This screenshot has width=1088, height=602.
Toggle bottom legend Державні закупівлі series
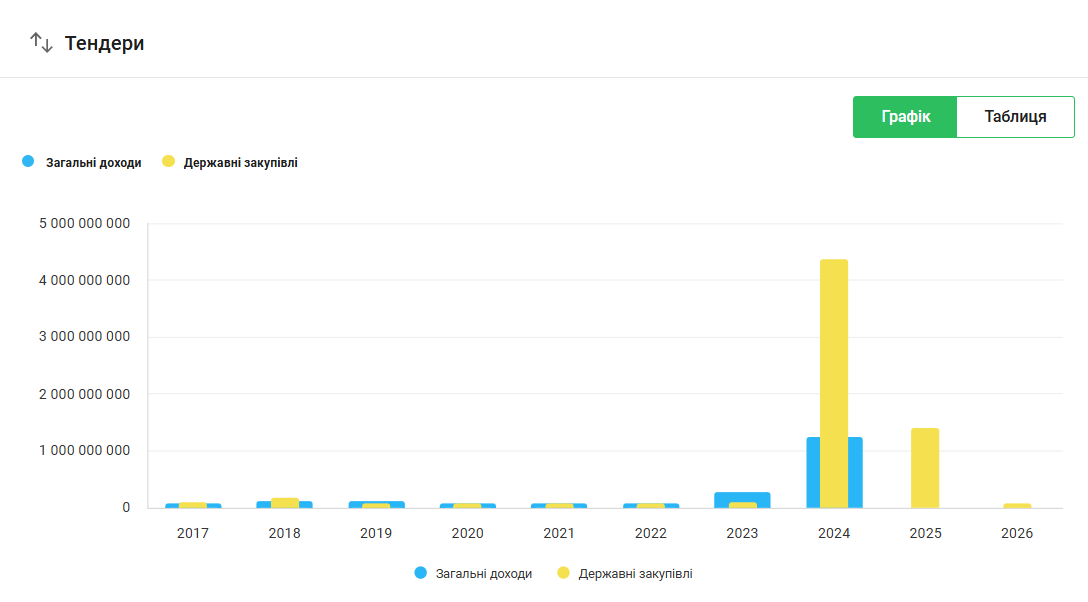coord(625,574)
